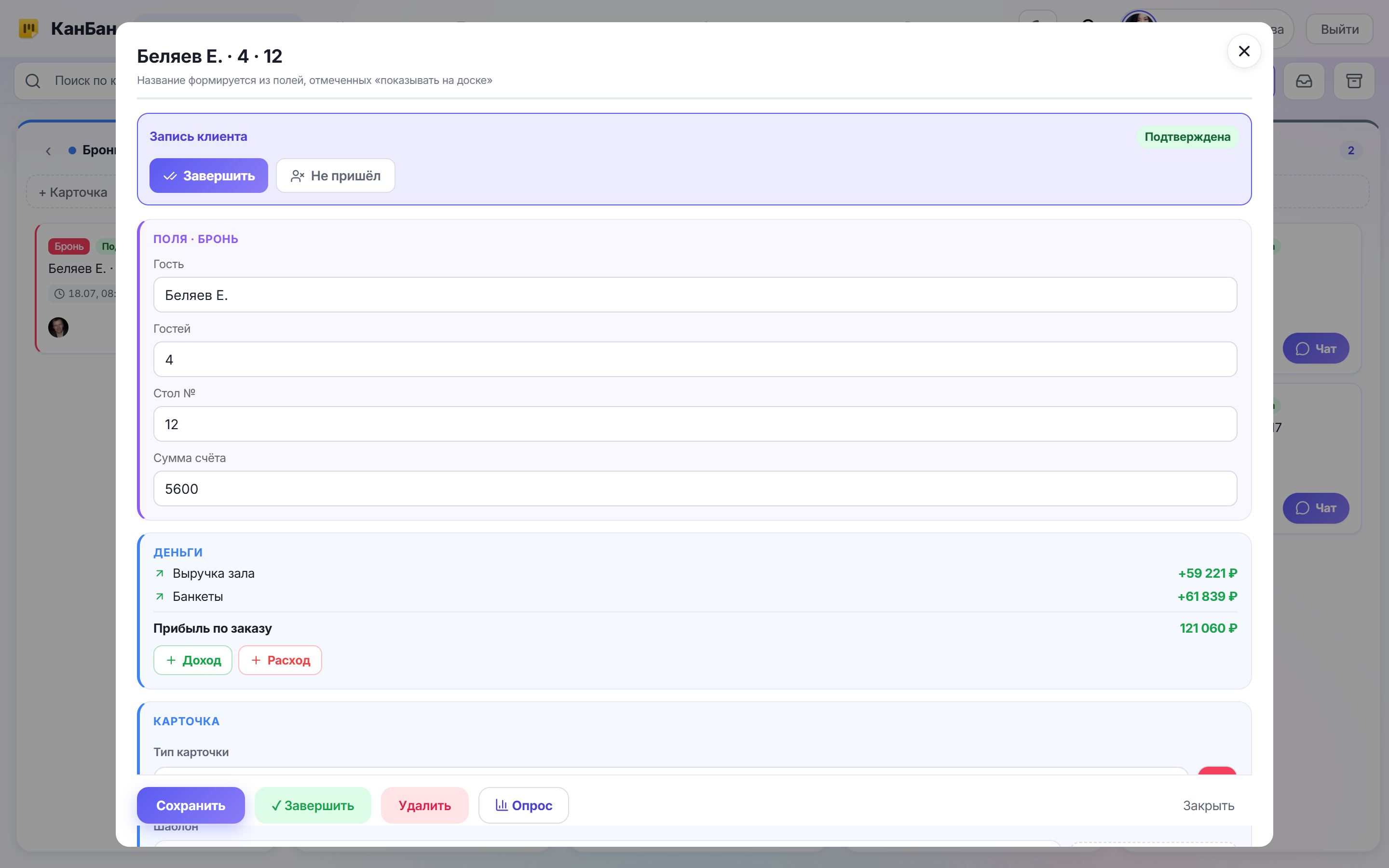Click the column counter badge showing 2

coord(1350,150)
